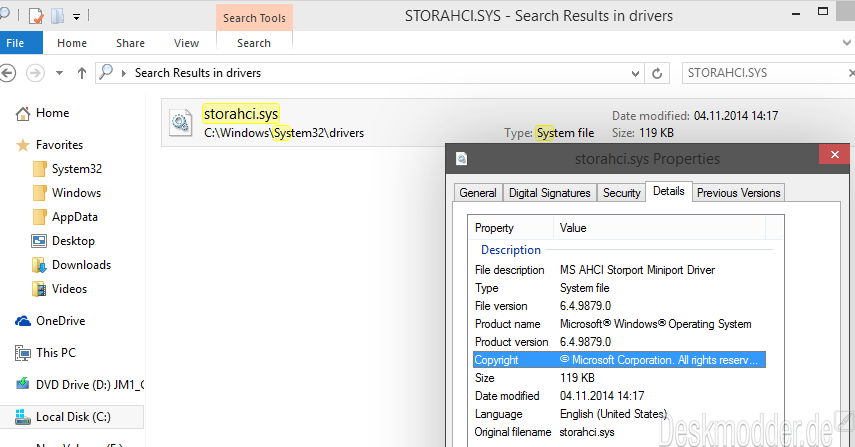Click the Property column header
Viewport: 855px width, 447px height.
pyautogui.click(x=510, y=228)
